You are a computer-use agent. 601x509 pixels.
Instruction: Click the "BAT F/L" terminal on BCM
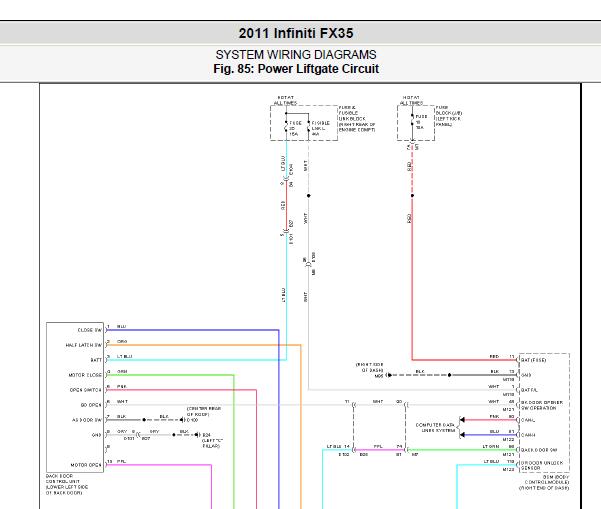(529, 390)
